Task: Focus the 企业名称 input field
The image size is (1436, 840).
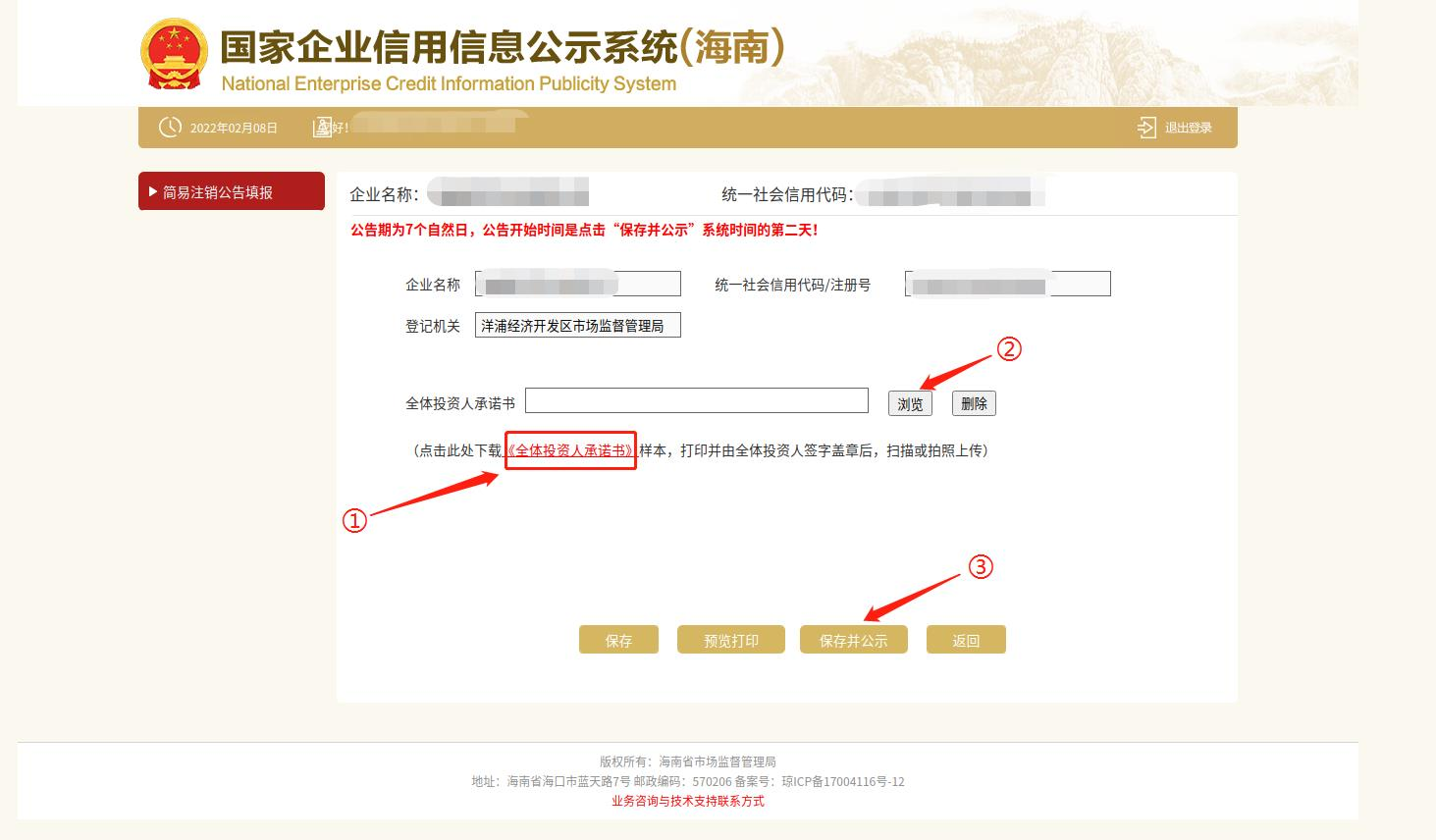Action: (577, 285)
